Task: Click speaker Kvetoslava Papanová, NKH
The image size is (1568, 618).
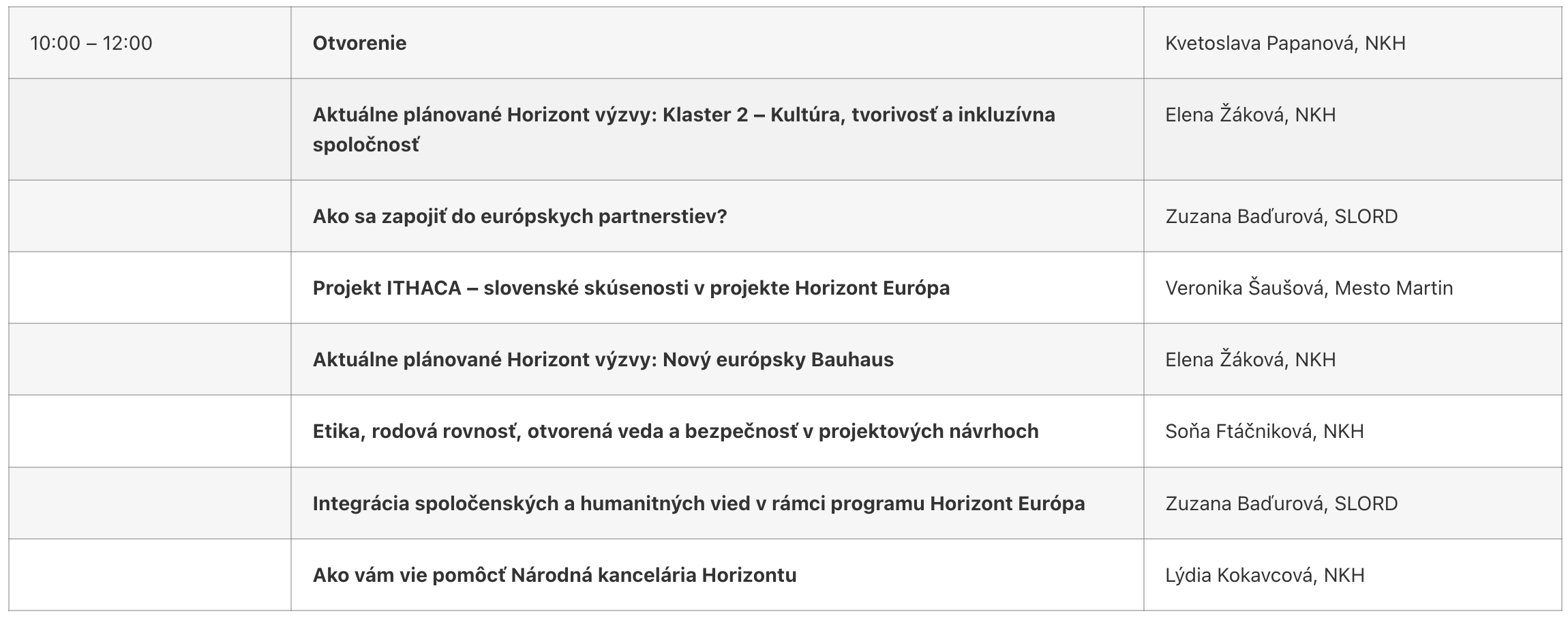Action: coord(1285,43)
